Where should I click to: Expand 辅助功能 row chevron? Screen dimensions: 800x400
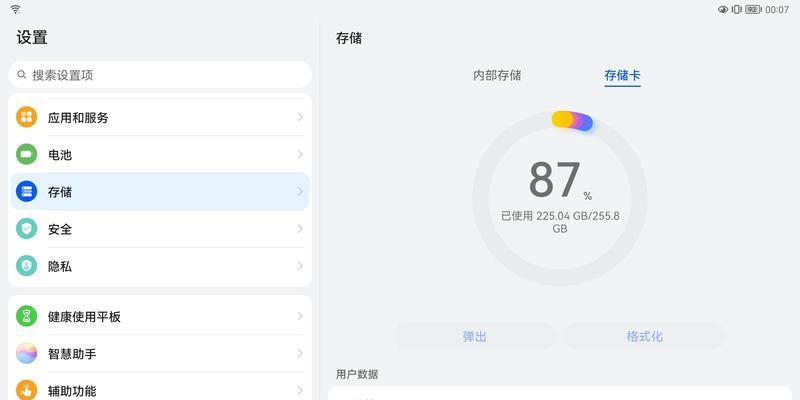(x=300, y=390)
